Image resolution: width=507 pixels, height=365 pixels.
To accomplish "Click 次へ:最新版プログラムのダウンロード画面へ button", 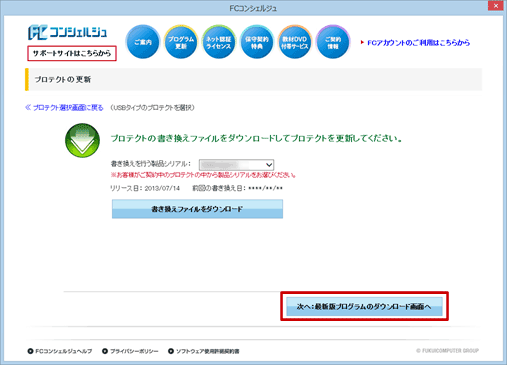I will pyautogui.click(x=364, y=306).
